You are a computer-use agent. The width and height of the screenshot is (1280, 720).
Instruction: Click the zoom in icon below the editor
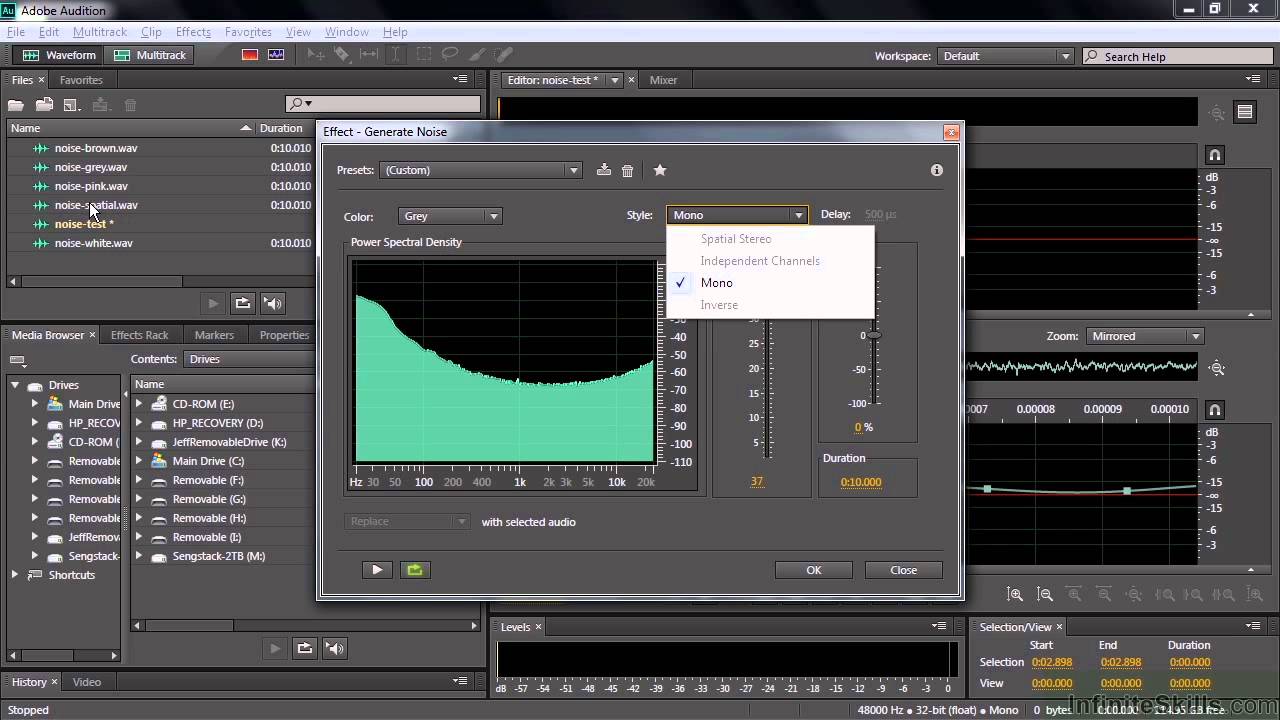[1015, 594]
